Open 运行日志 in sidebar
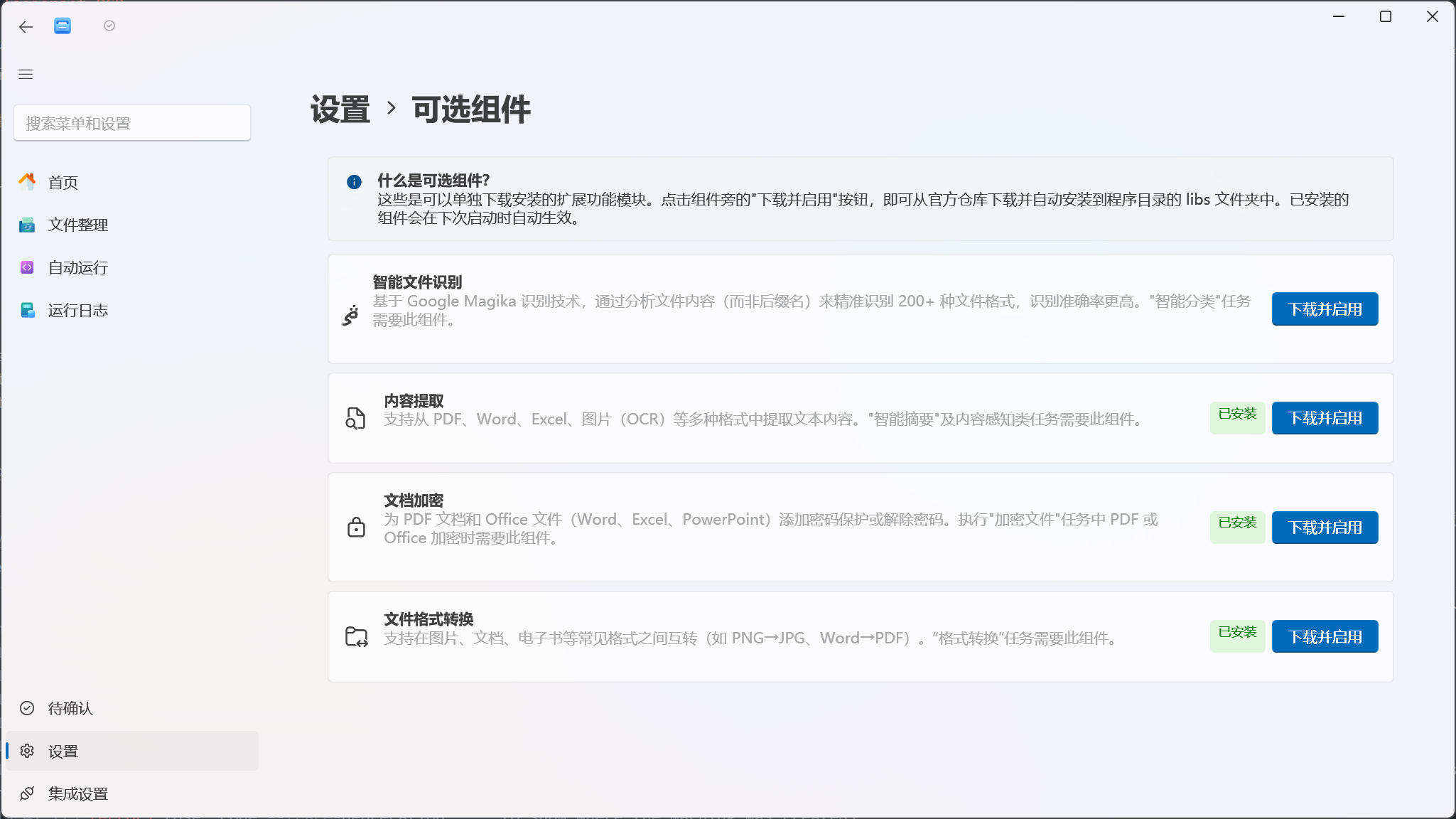1456x819 pixels. [x=132, y=310]
